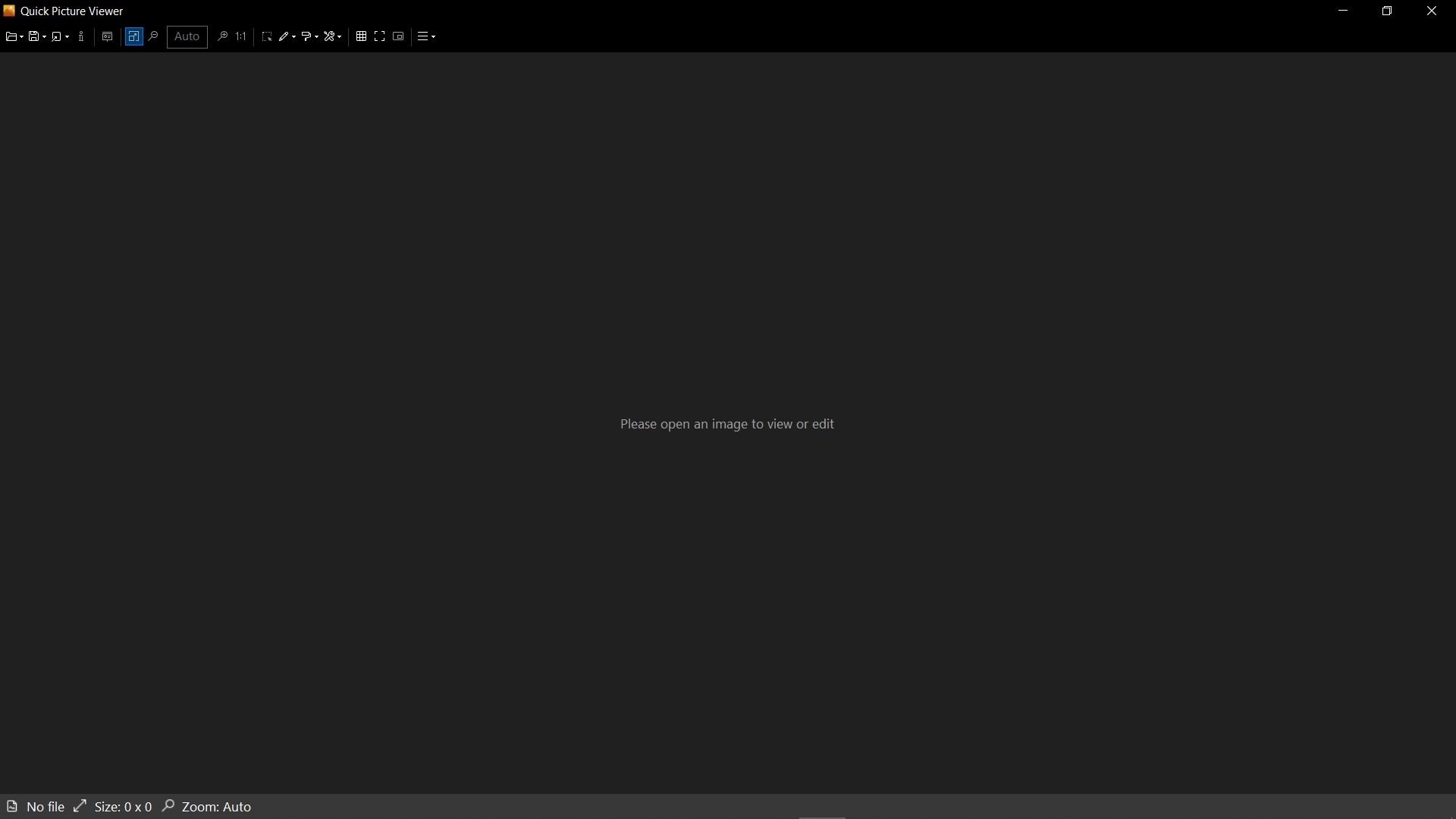The height and width of the screenshot is (819, 1456).
Task: Open the slideshow viewer icon
Action: pos(107,36)
